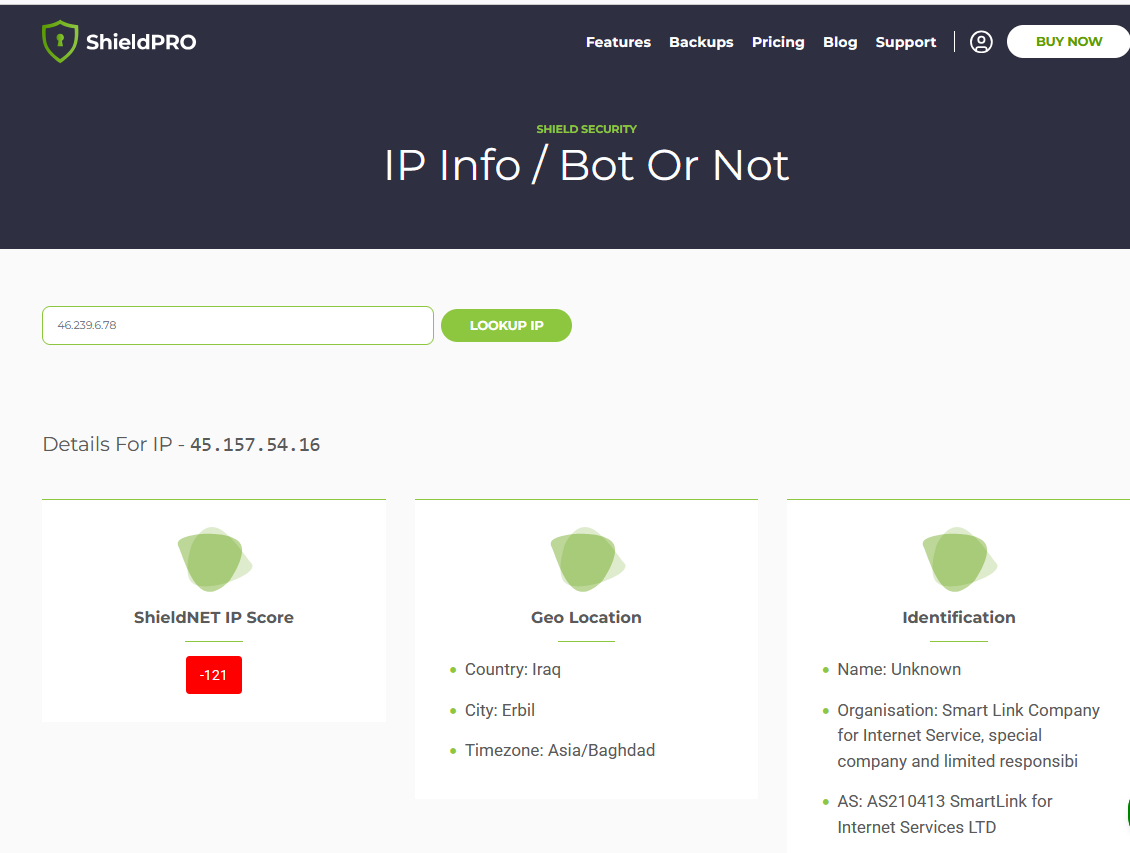
Task: Click the Identification card icon
Action: [959, 559]
